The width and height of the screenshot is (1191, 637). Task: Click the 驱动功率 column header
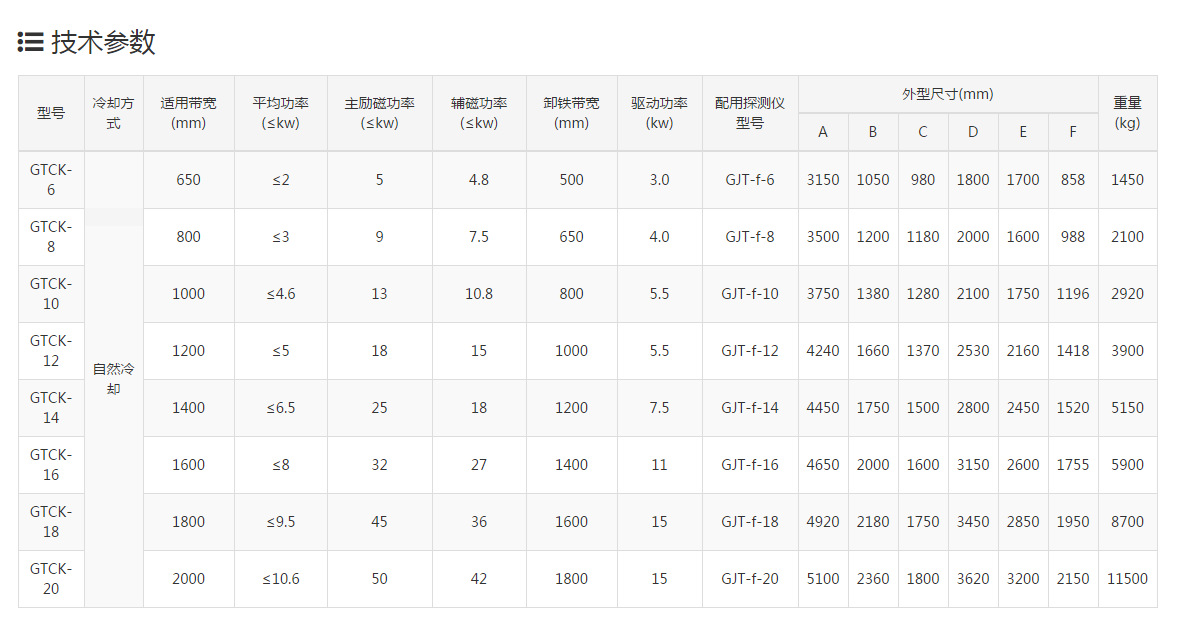pos(659,113)
